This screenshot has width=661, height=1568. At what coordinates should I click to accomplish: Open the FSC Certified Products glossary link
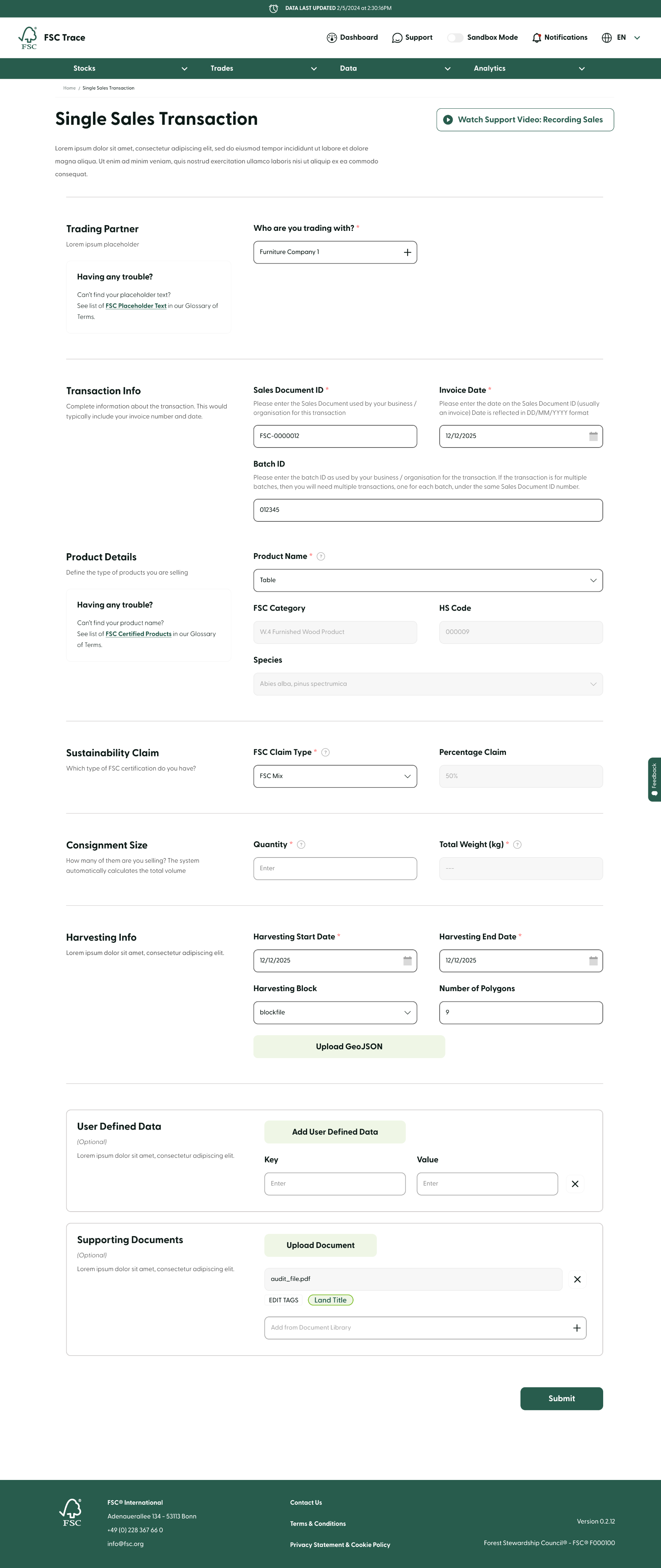click(138, 634)
